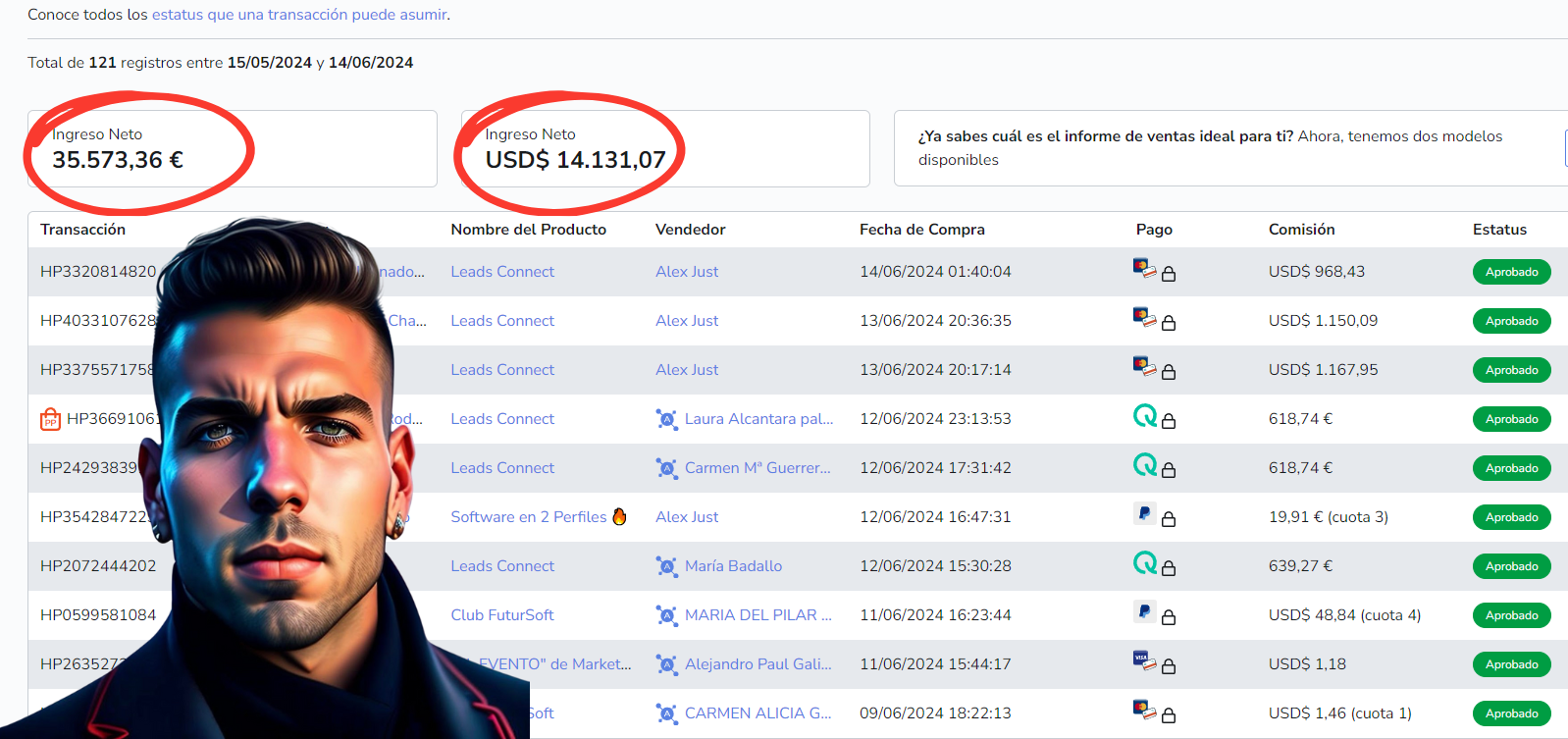
Task: Click the green Q payment icon beside 618,74 € Laura row
Action: [1144, 416]
